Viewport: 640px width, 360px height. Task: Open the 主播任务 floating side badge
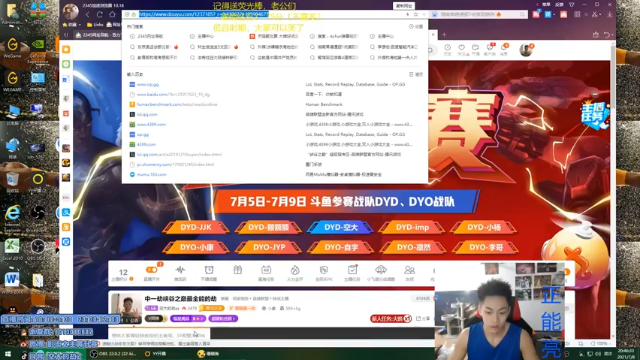click(x=595, y=115)
